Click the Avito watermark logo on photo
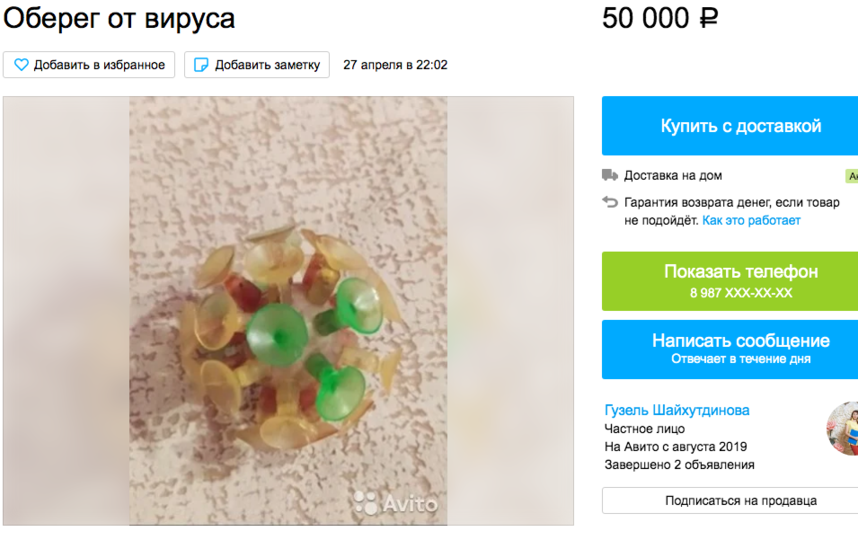858x540 pixels. click(396, 503)
